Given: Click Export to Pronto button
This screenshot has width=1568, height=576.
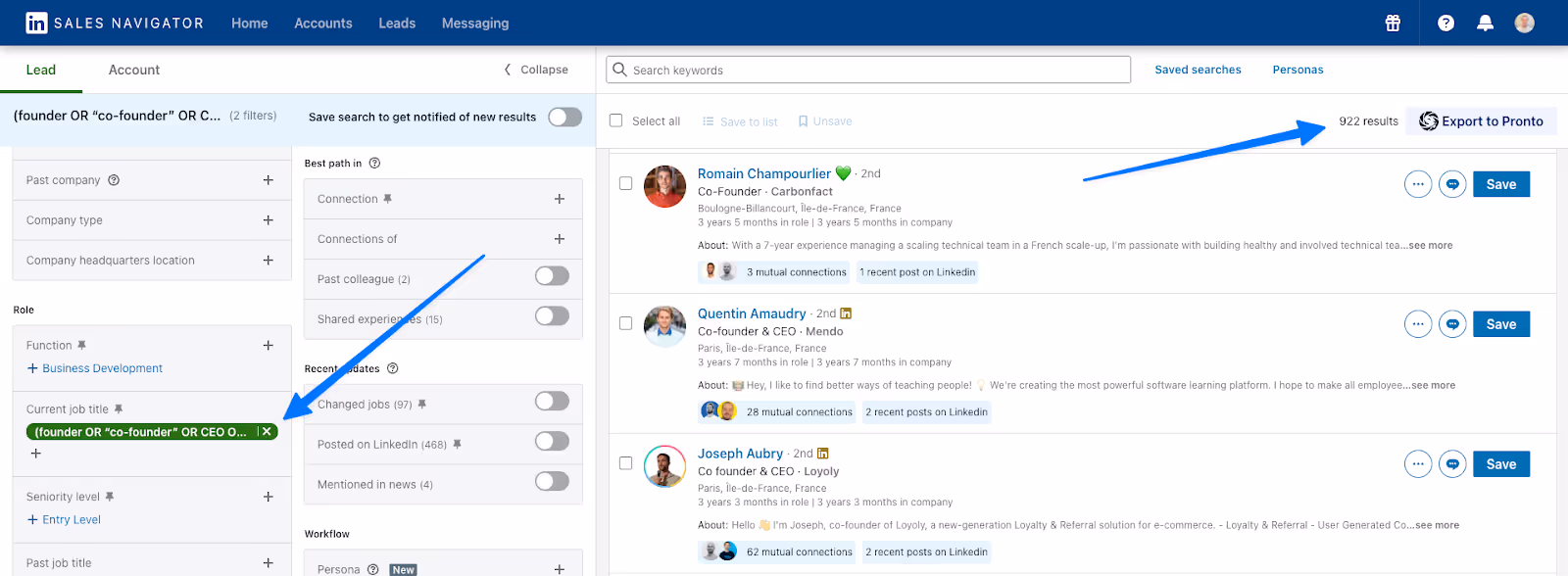Looking at the screenshot, I should coord(1482,121).
